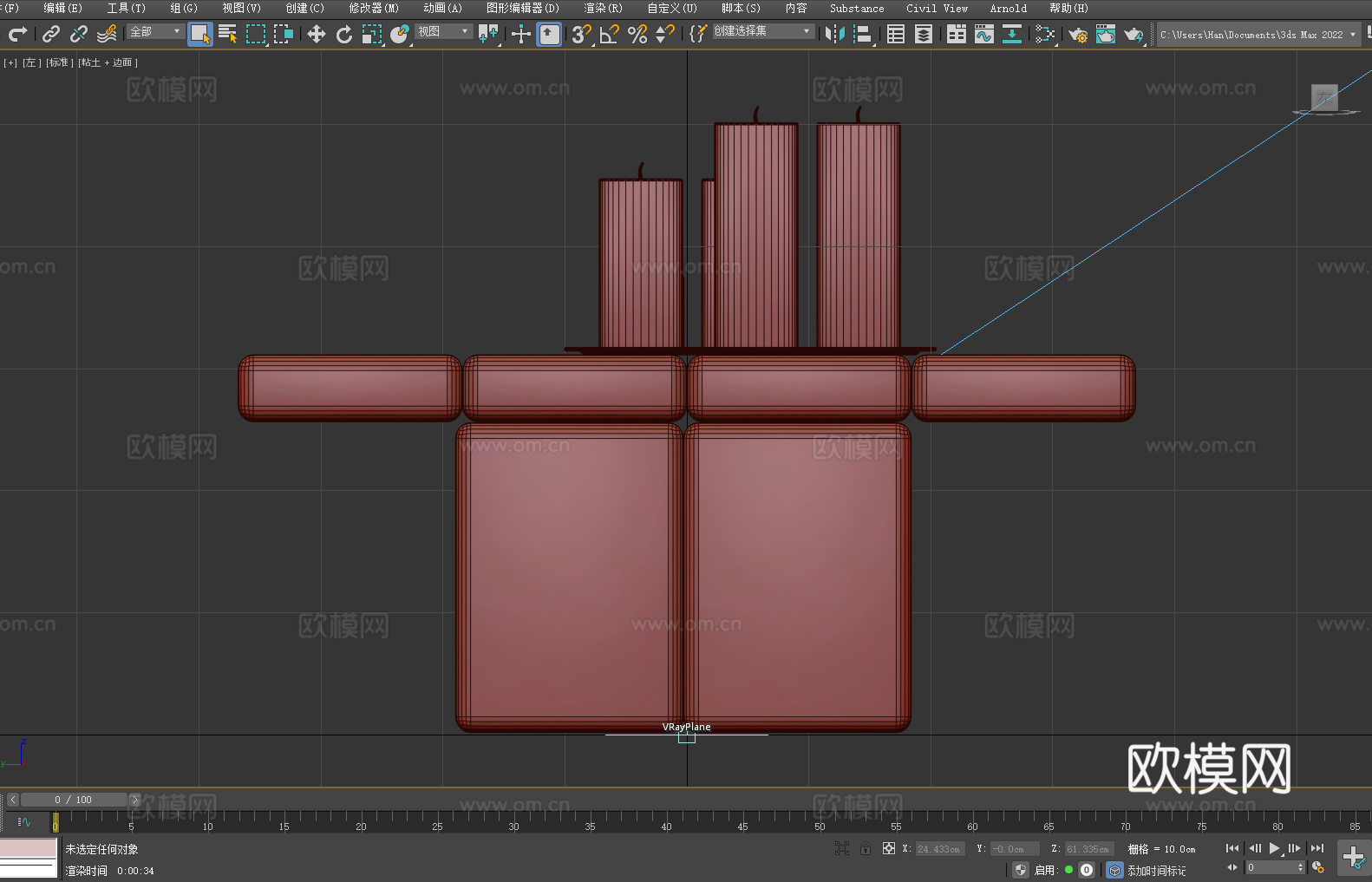Image resolution: width=1372 pixels, height=882 pixels.
Task: Select the Bind to Space Warp tool
Action: click(x=107, y=34)
